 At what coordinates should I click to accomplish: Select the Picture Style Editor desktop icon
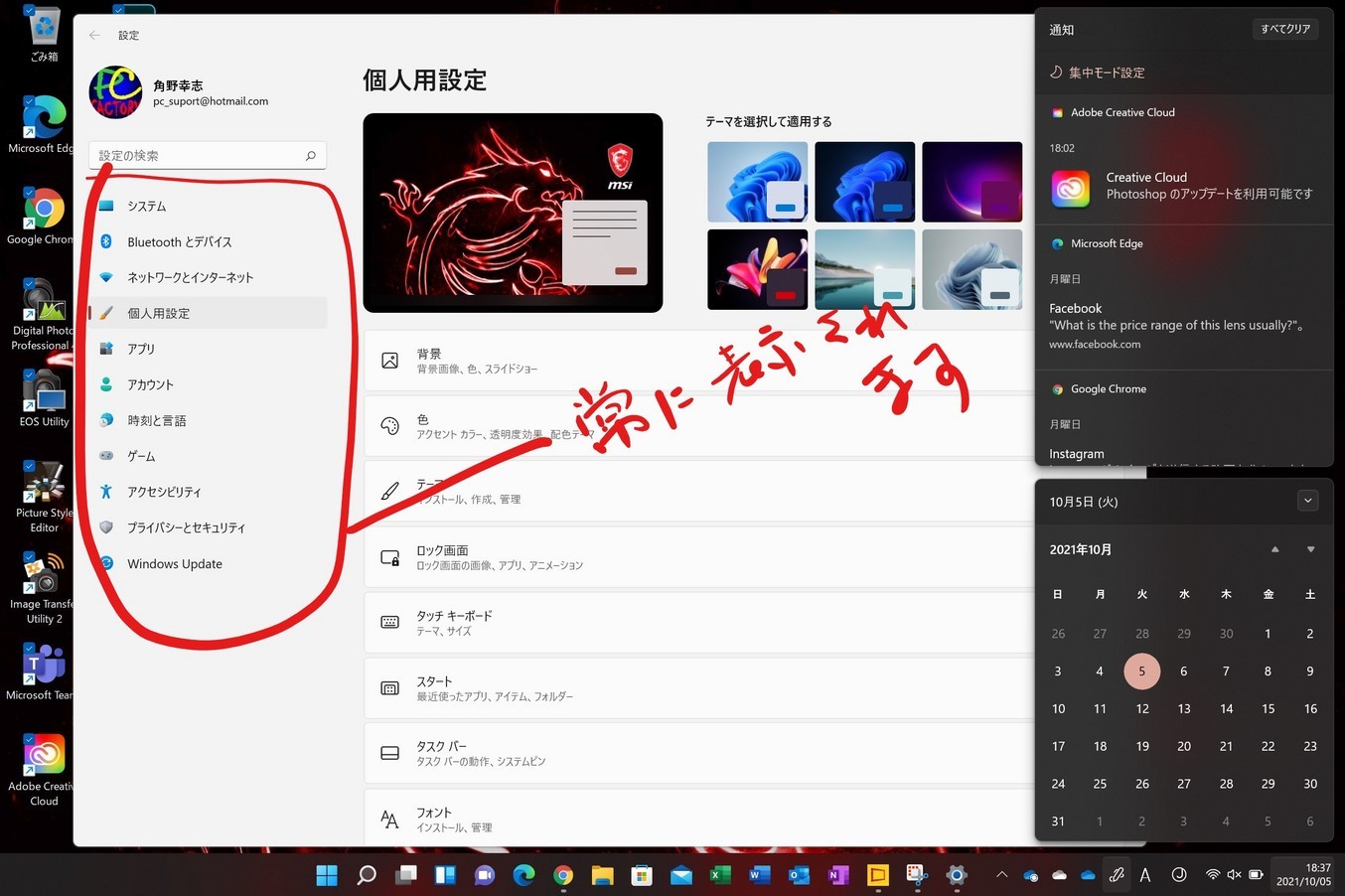tap(44, 497)
